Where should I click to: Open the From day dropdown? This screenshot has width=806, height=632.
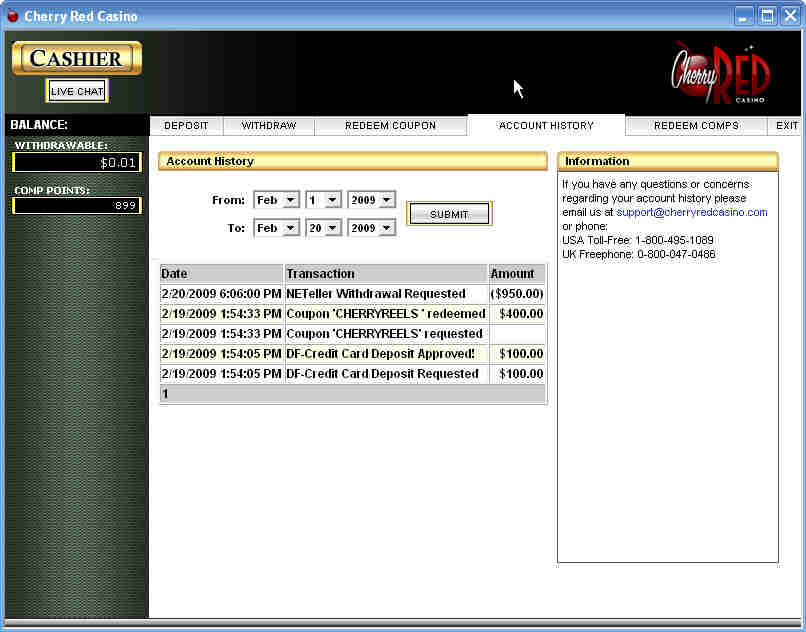pos(323,200)
